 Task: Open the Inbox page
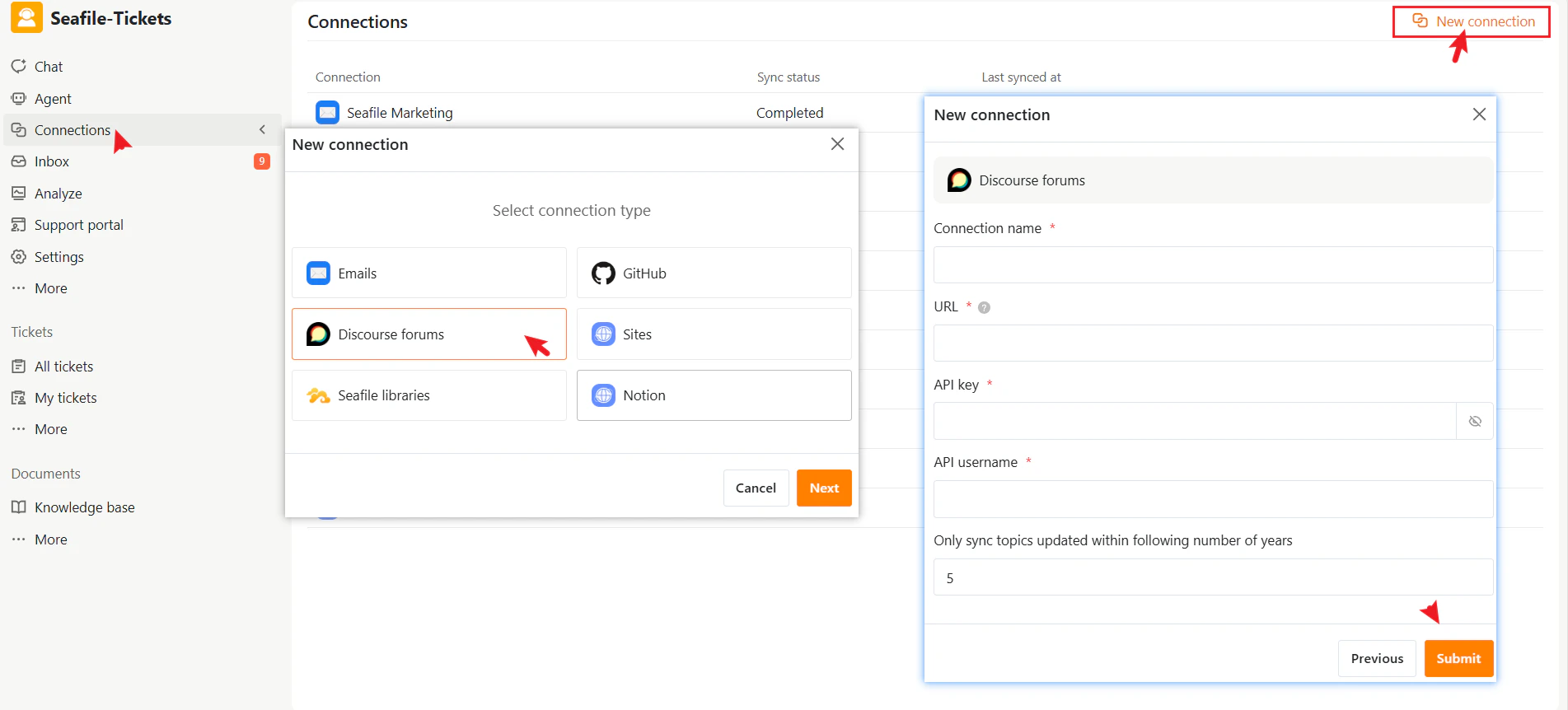tap(52, 161)
